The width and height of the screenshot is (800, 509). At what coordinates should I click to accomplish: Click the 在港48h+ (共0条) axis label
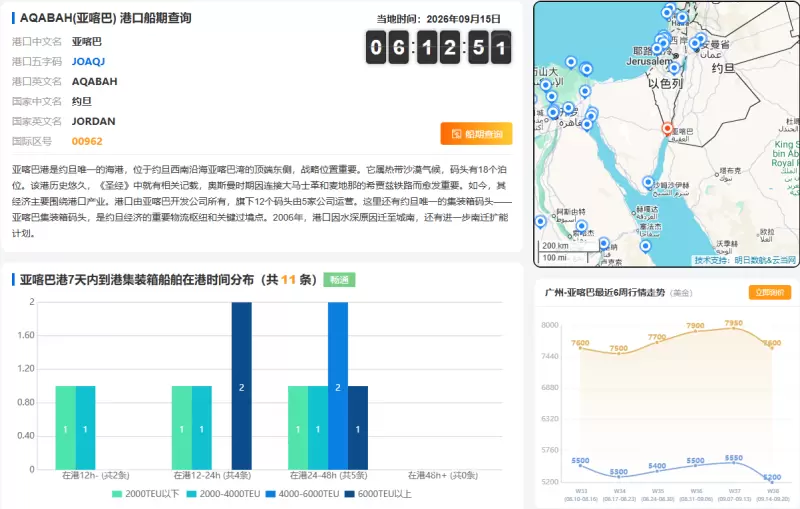click(443, 475)
